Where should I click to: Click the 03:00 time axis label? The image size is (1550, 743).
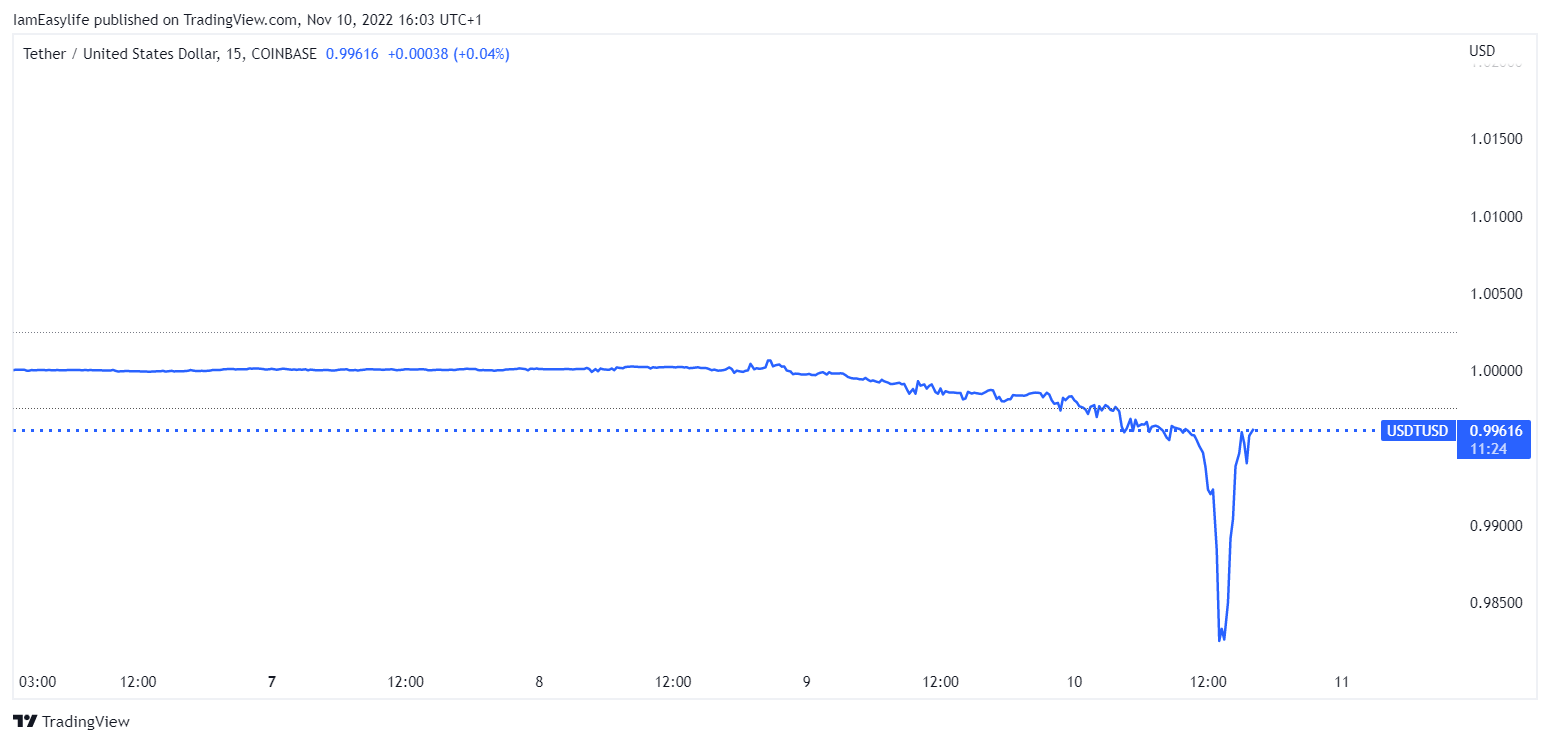[38, 682]
